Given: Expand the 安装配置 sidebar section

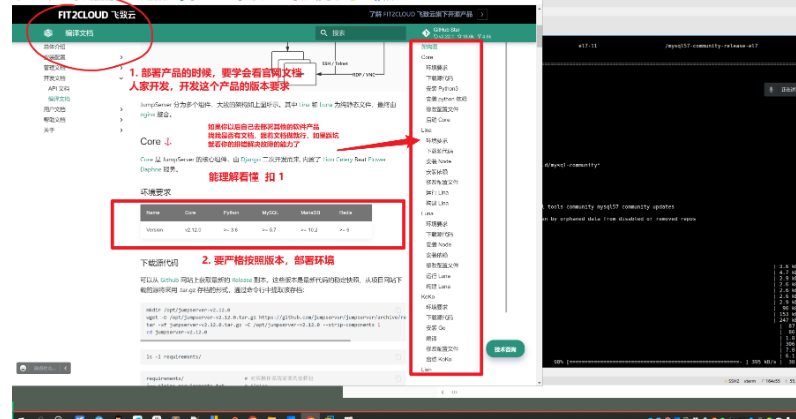Looking at the screenshot, I should [x=121, y=57].
